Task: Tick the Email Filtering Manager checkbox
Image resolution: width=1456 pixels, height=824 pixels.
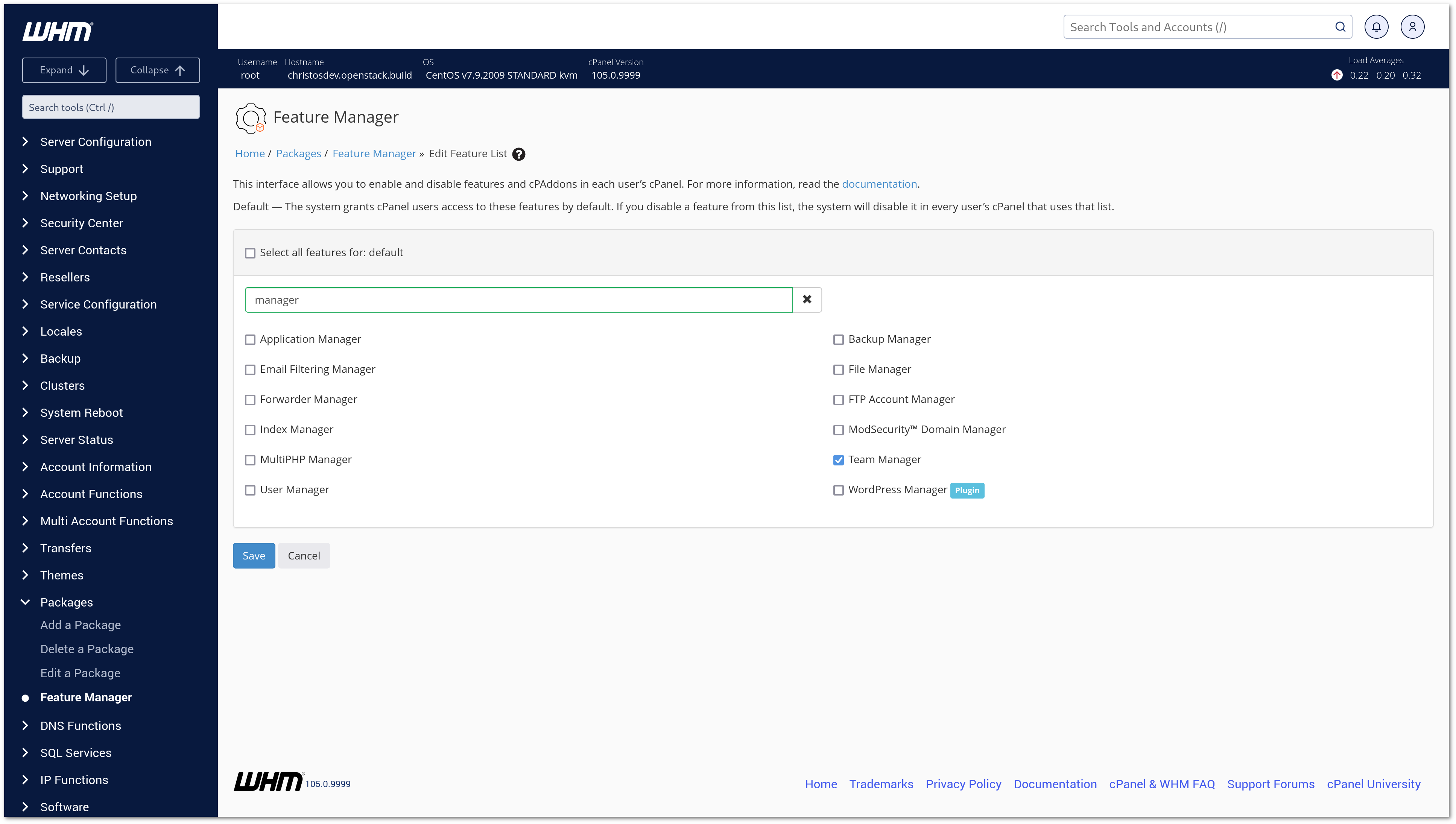Action: pyautogui.click(x=250, y=369)
